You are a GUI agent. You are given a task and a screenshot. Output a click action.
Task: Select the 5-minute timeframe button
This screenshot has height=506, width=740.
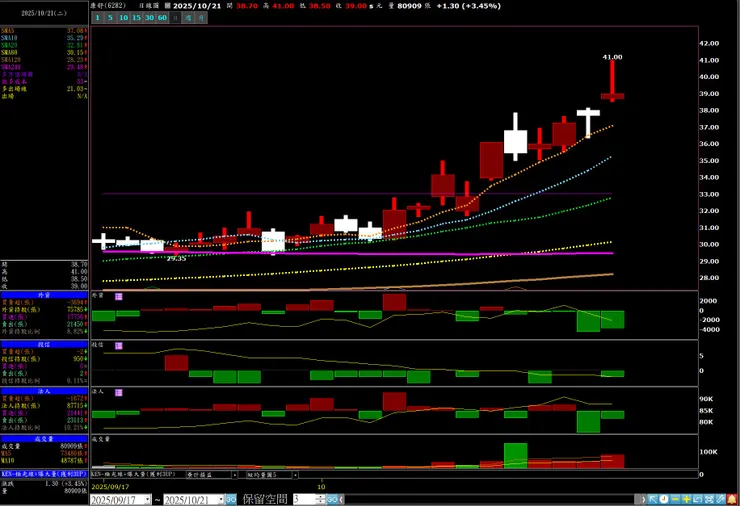(110, 17)
